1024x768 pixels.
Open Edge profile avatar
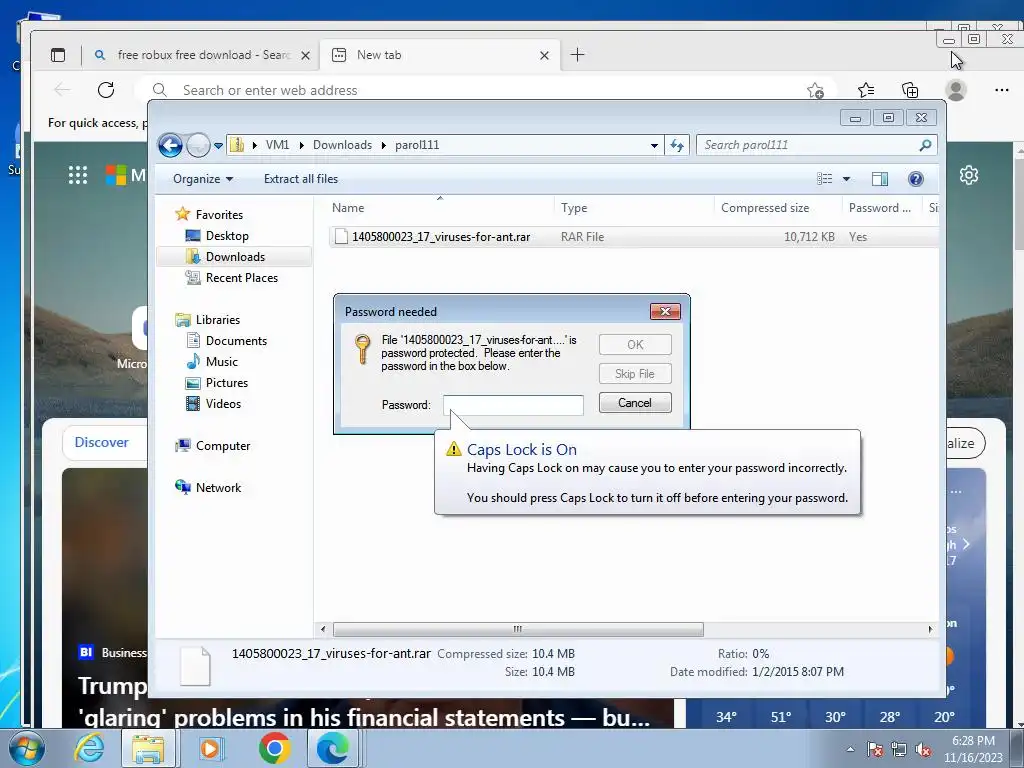tap(956, 90)
